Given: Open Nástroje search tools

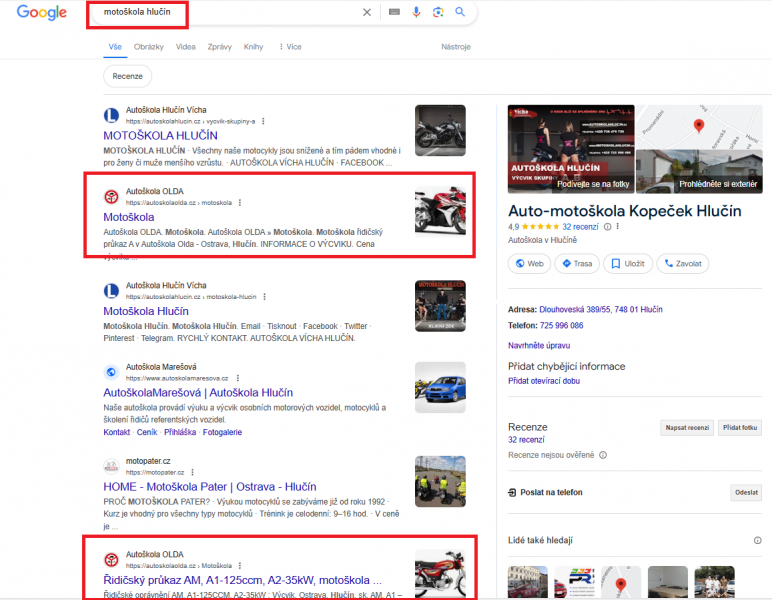Looking at the screenshot, I should click(x=456, y=47).
